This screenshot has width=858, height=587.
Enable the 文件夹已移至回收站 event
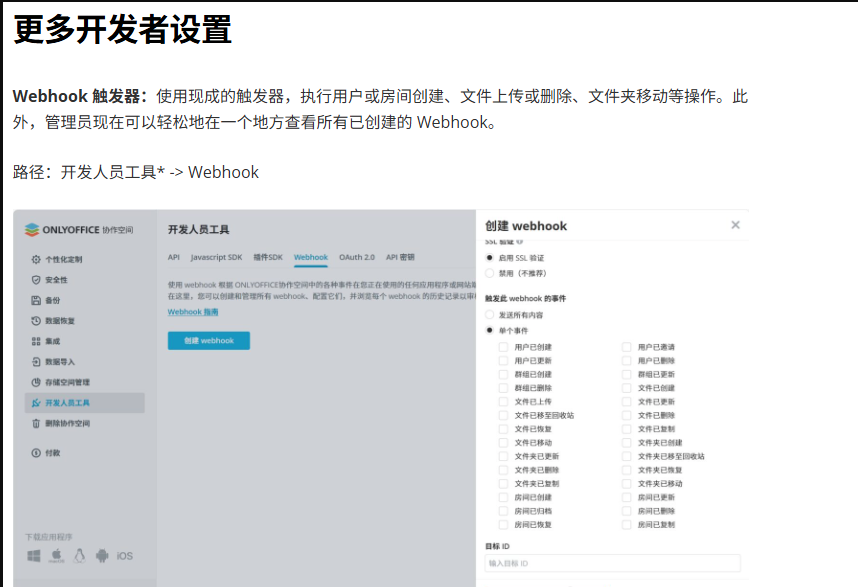(627, 456)
